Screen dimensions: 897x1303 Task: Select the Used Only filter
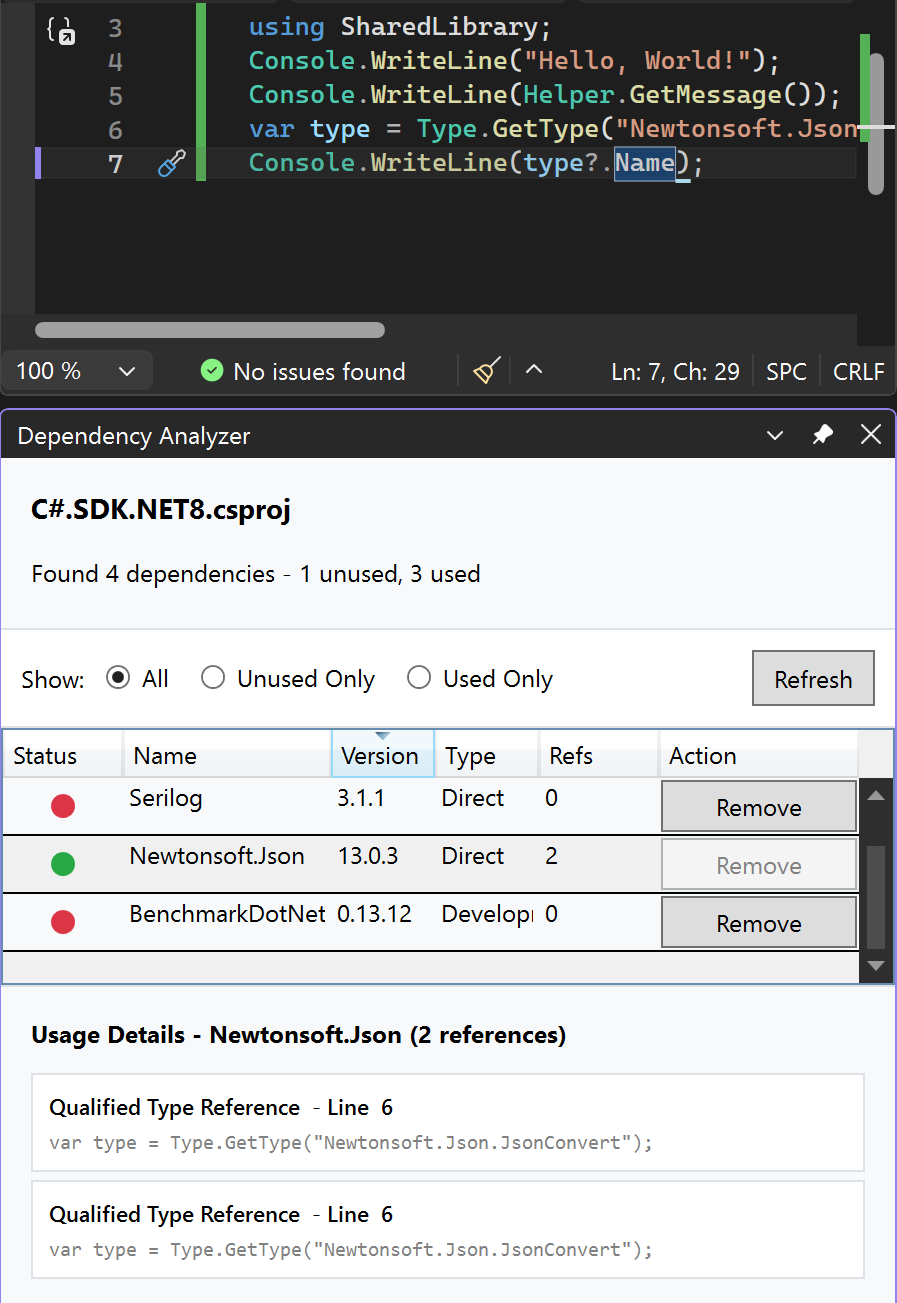click(419, 678)
